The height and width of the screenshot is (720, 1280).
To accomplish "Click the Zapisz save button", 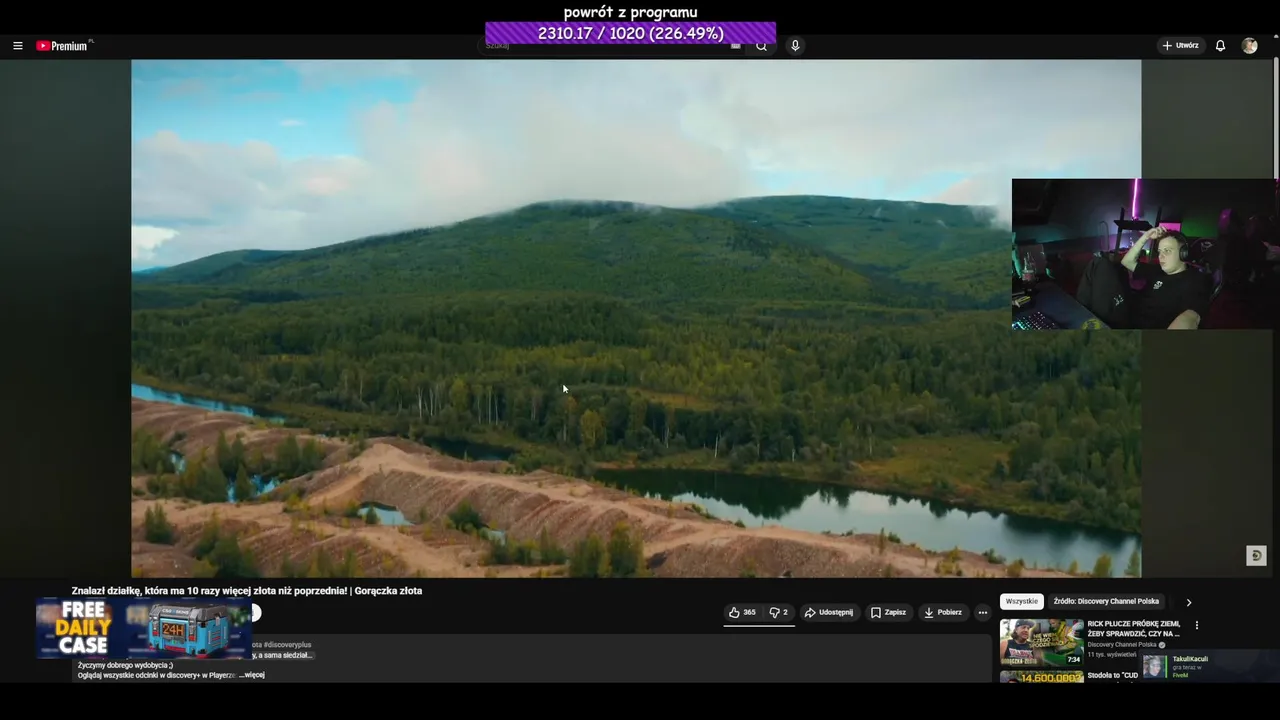I will (888, 612).
